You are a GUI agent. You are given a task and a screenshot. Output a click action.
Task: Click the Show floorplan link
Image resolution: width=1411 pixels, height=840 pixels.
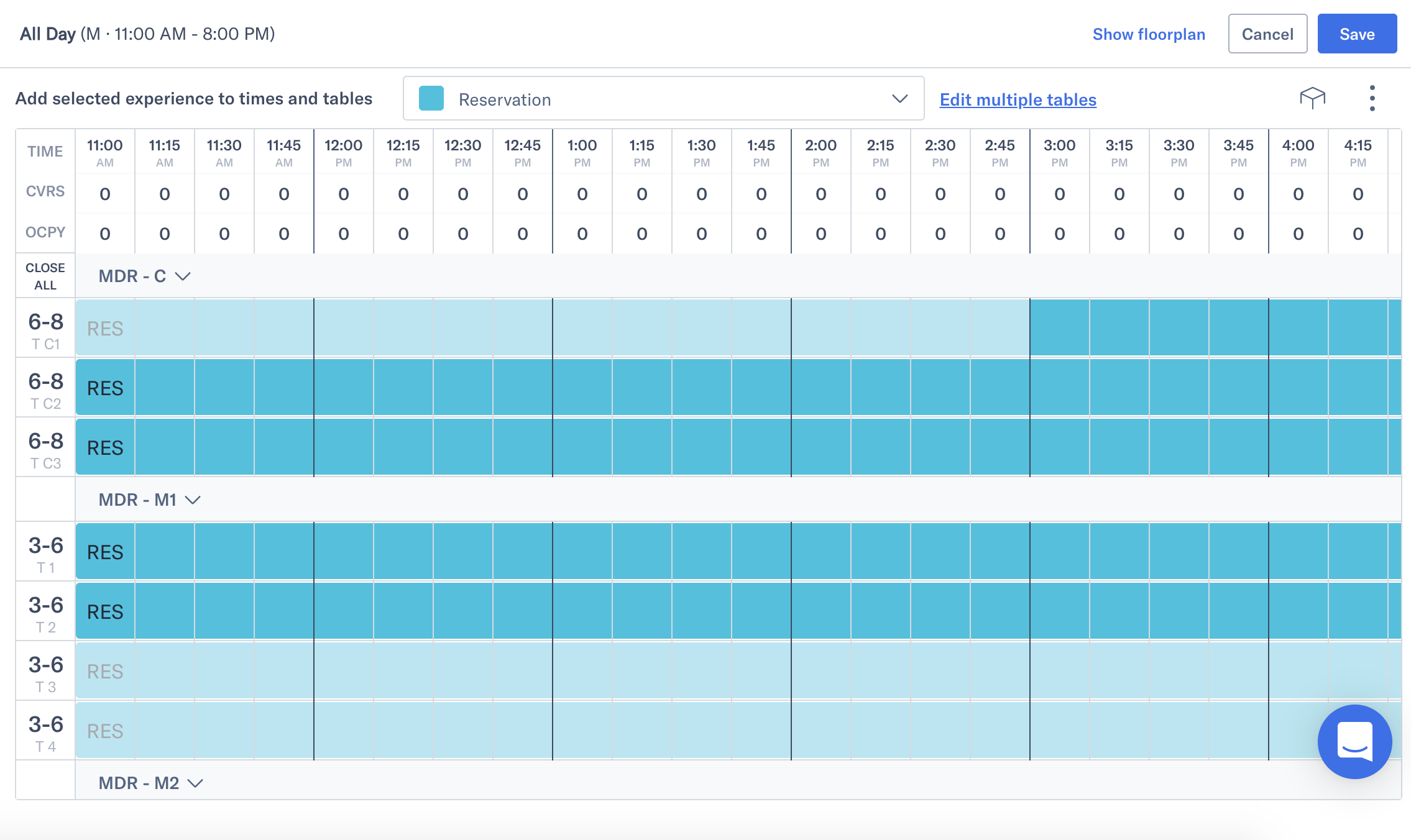(x=1149, y=34)
